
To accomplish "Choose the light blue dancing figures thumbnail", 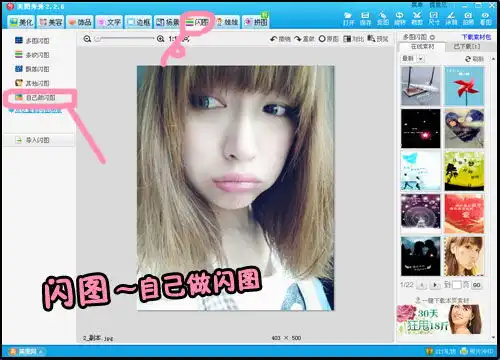I will pos(421,171).
